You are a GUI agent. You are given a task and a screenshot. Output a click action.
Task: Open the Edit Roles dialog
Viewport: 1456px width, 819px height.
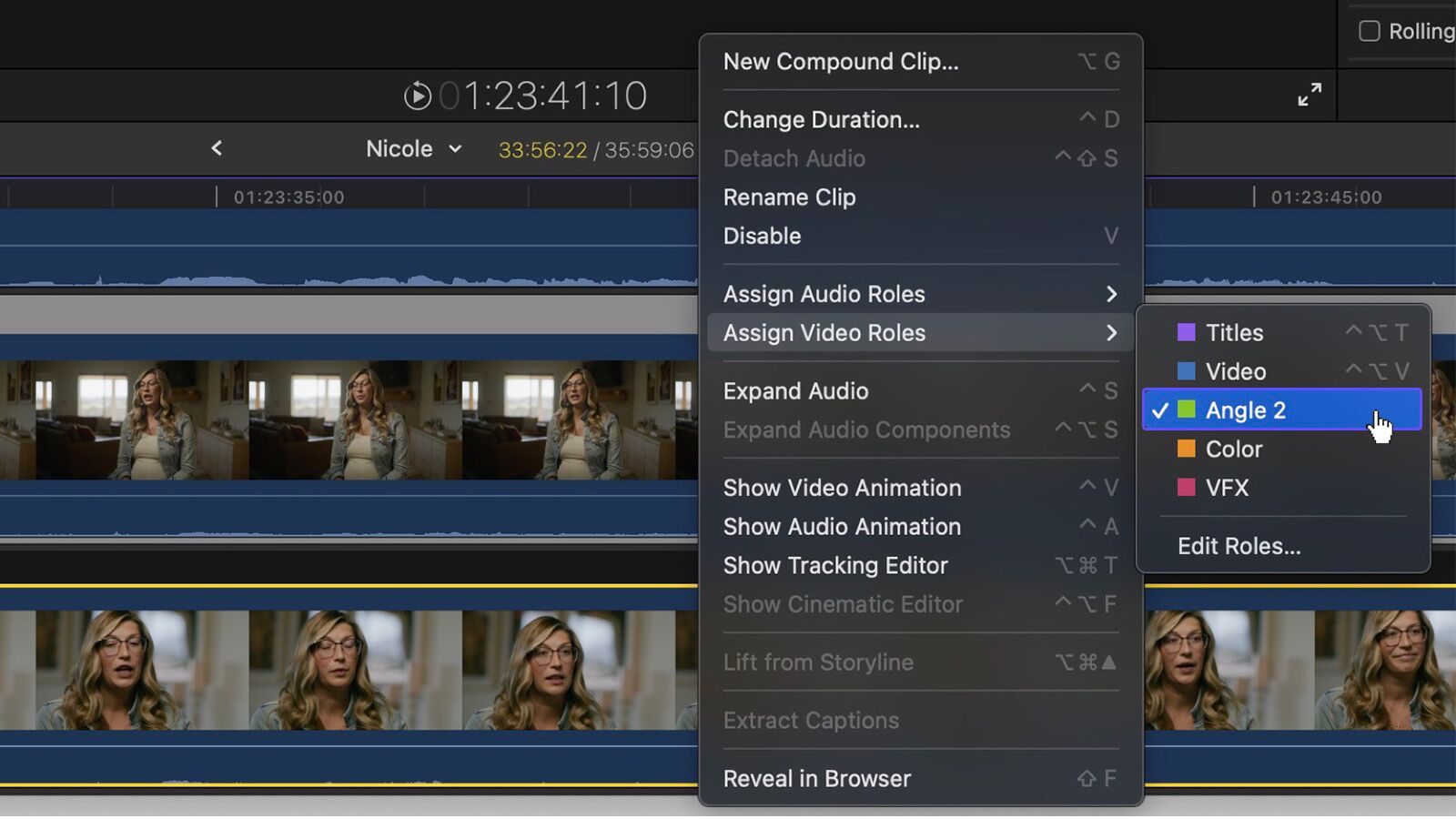pos(1239,546)
